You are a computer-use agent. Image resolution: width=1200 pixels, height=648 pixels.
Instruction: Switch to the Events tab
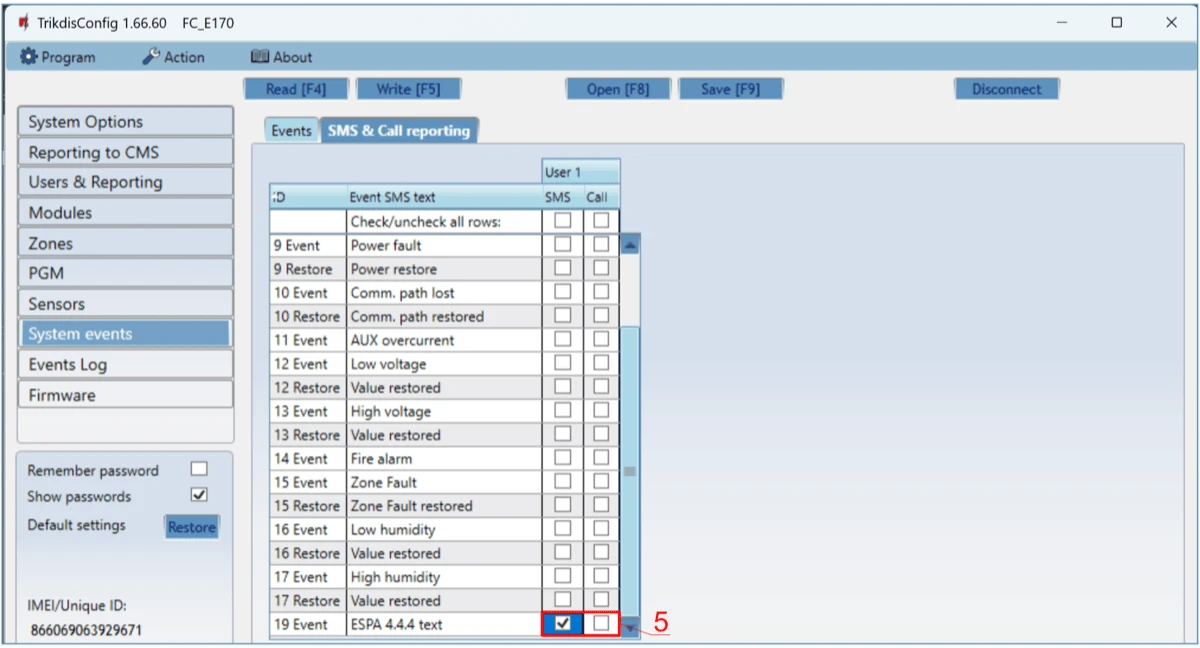[291, 130]
